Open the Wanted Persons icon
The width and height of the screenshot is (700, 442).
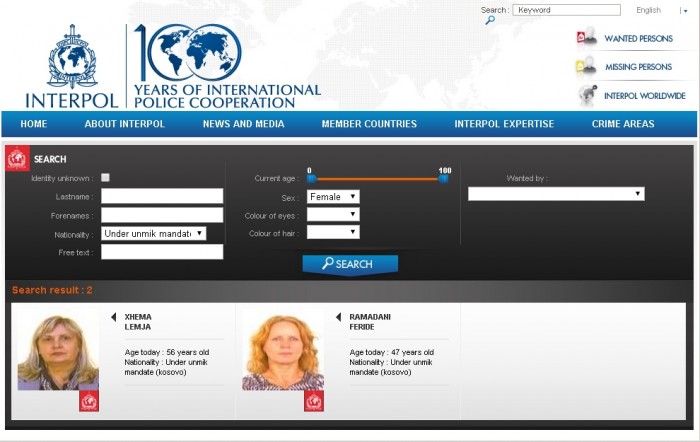(x=586, y=38)
